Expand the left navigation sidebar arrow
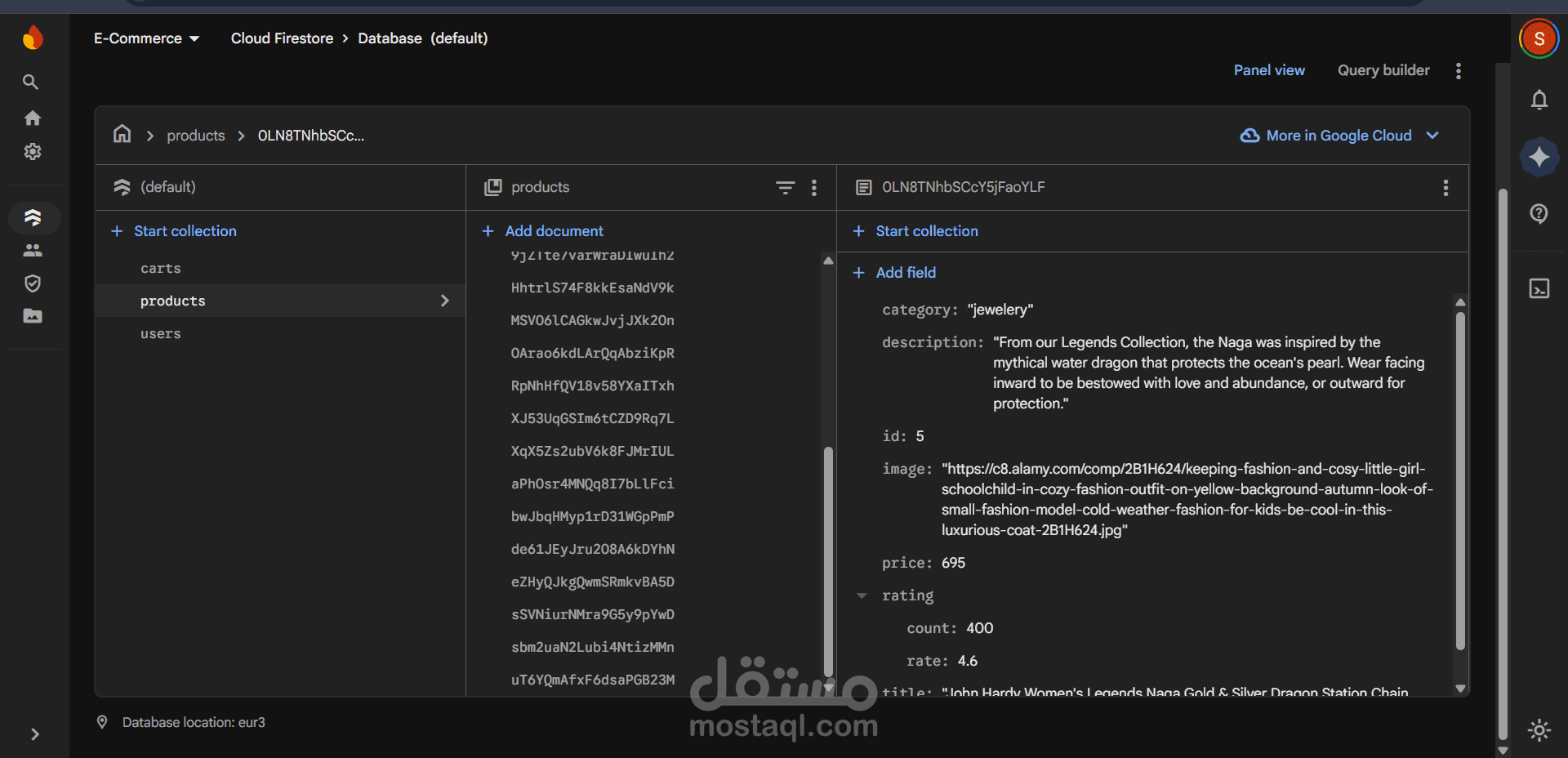Screen dimensions: 1568x758 [34, 734]
